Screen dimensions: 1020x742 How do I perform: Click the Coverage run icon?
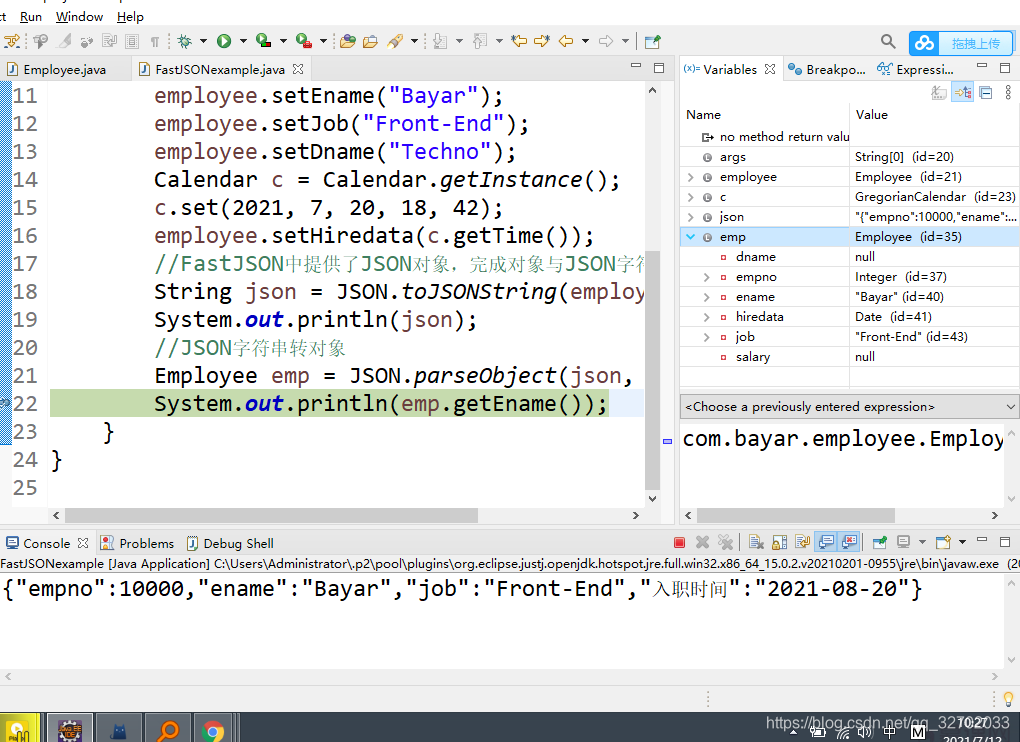click(x=263, y=42)
